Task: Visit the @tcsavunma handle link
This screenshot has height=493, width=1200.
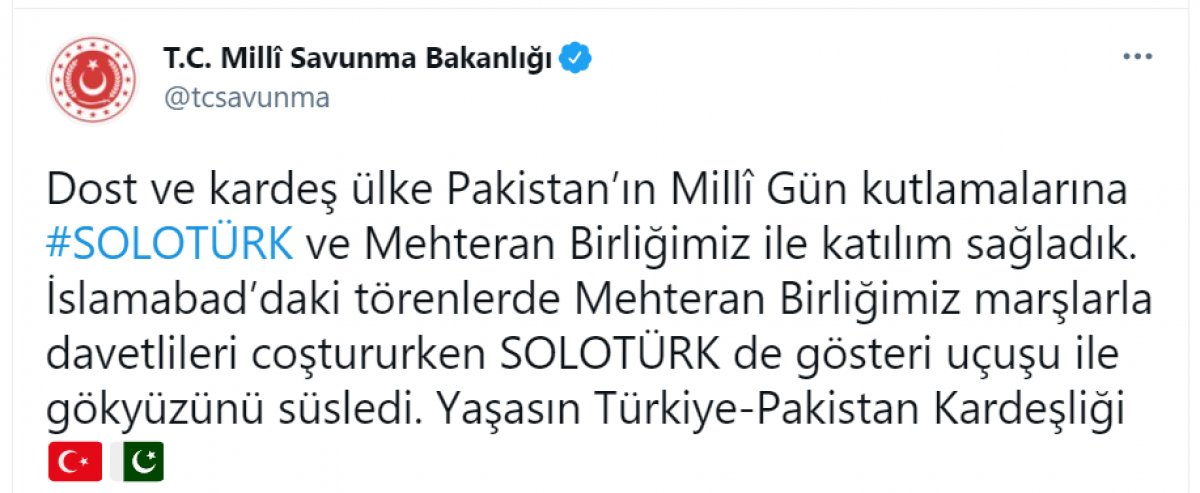Action: pos(245,100)
